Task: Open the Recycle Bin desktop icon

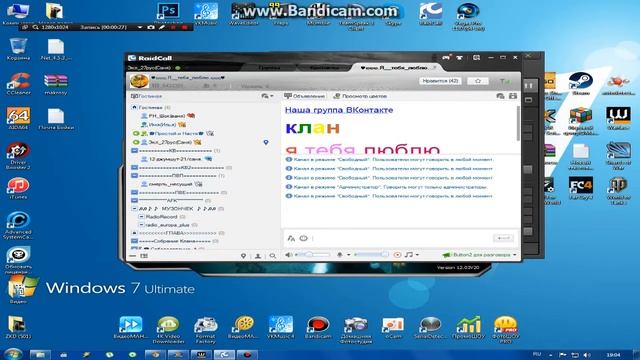Action: coord(18,49)
